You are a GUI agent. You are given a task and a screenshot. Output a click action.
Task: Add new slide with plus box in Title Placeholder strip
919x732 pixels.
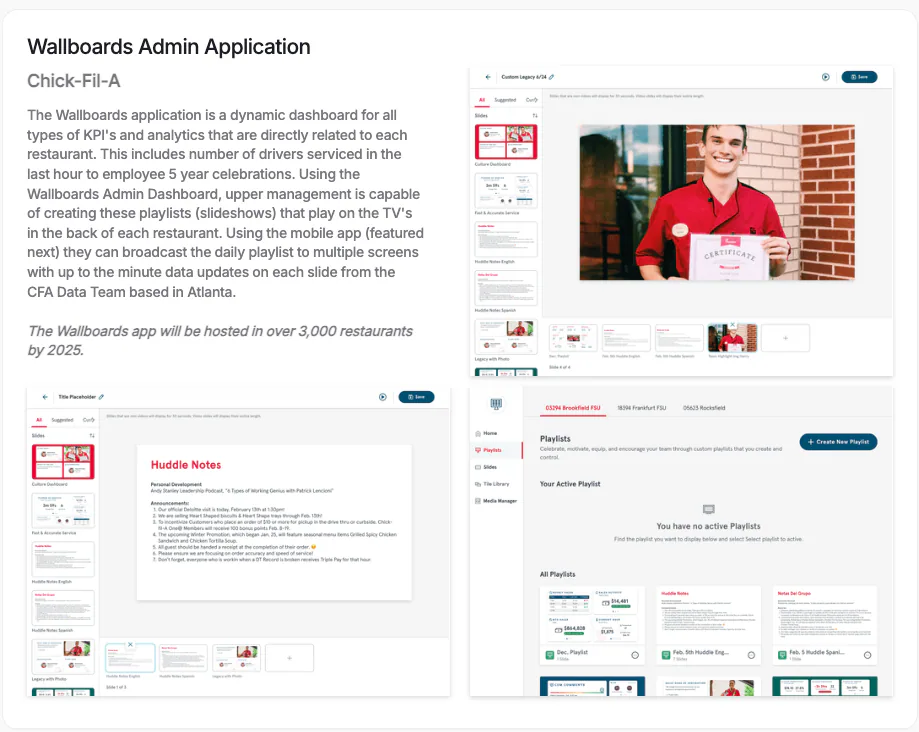[x=290, y=658]
